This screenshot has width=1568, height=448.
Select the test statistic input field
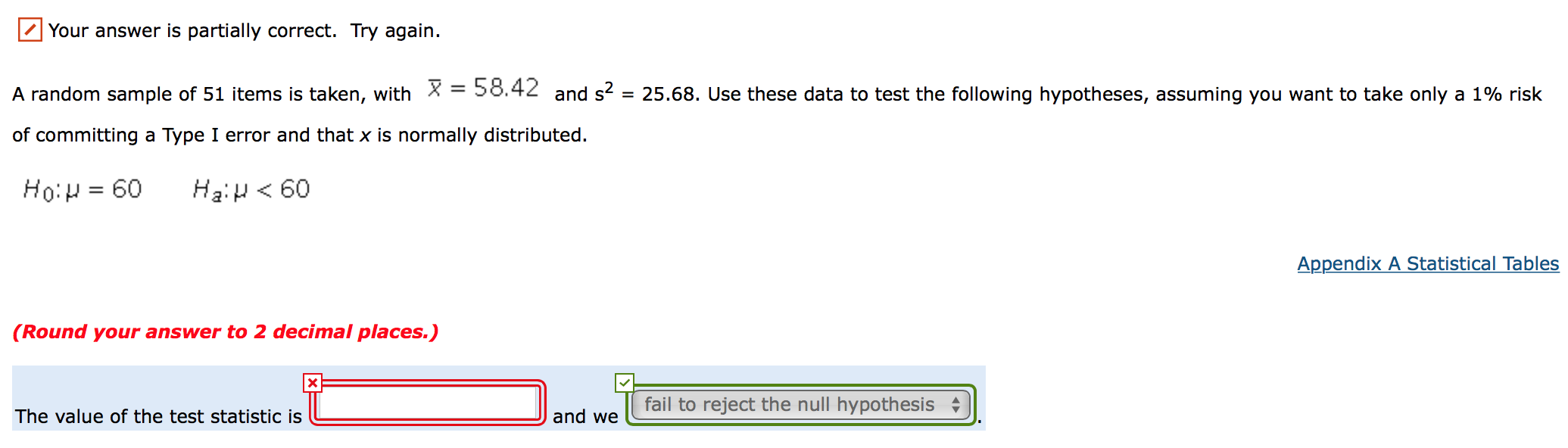tap(428, 403)
